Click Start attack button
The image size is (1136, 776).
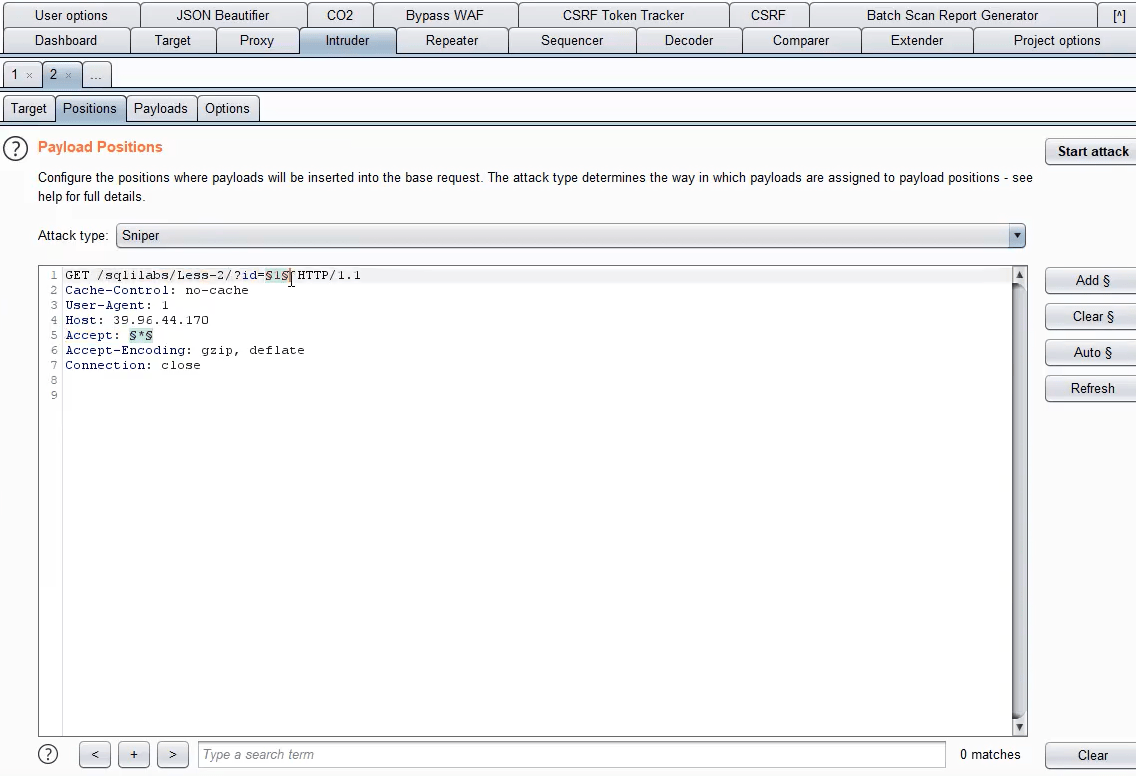point(1092,151)
